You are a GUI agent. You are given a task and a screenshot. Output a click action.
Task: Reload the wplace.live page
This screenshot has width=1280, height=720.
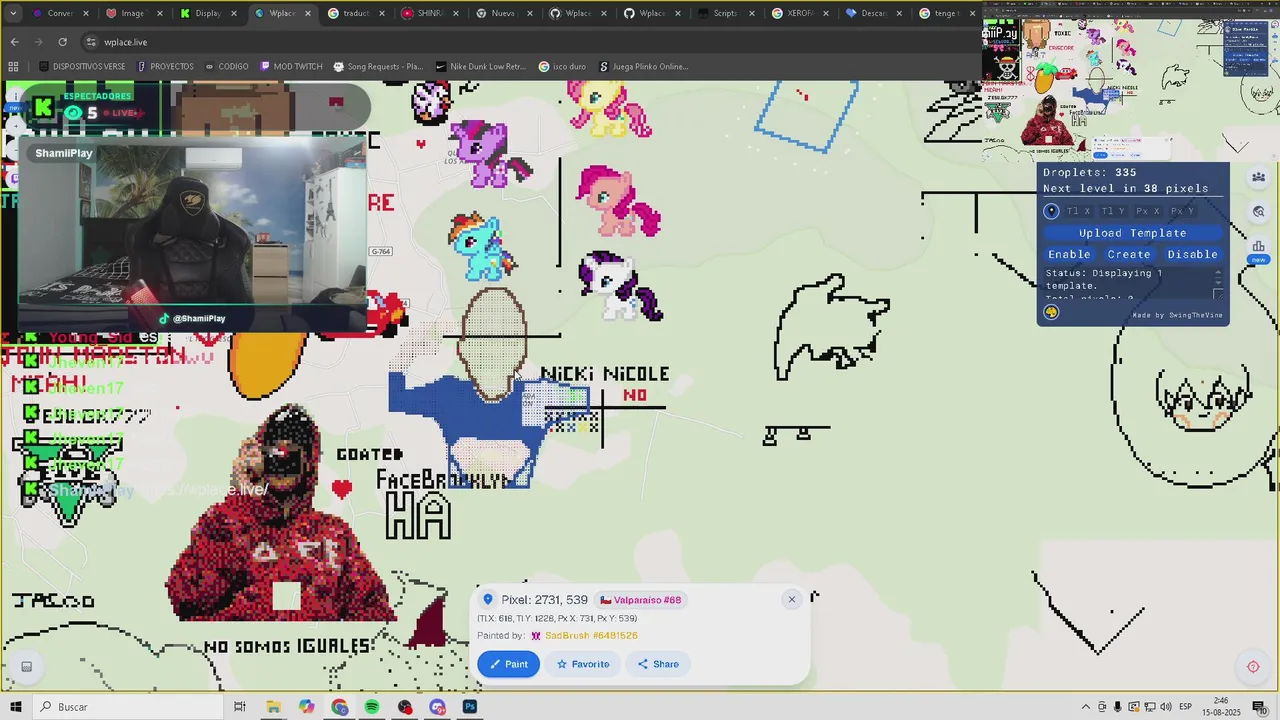point(62,42)
